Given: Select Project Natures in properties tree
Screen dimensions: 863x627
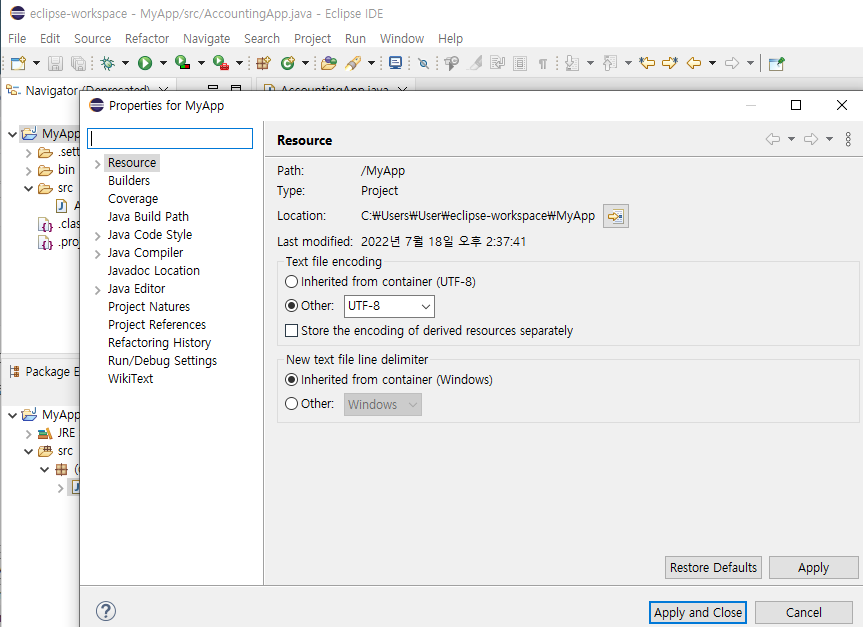Looking at the screenshot, I should tap(149, 307).
